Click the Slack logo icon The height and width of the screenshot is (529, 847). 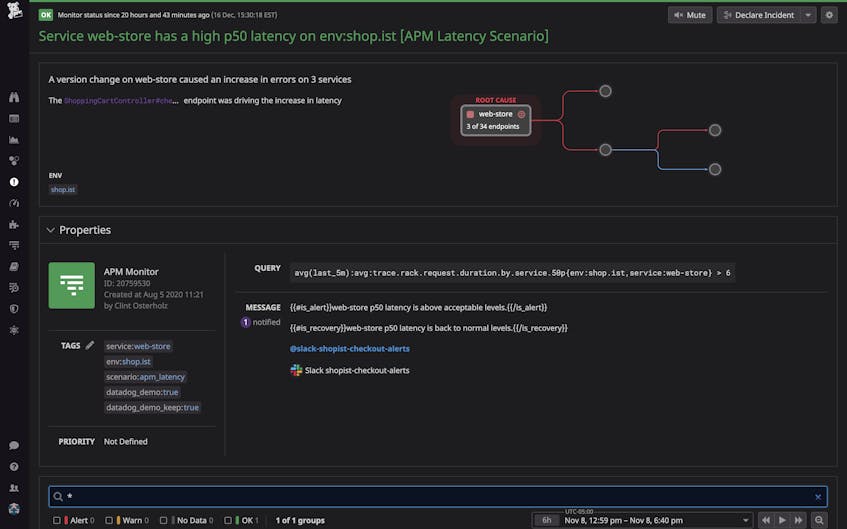click(296, 370)
